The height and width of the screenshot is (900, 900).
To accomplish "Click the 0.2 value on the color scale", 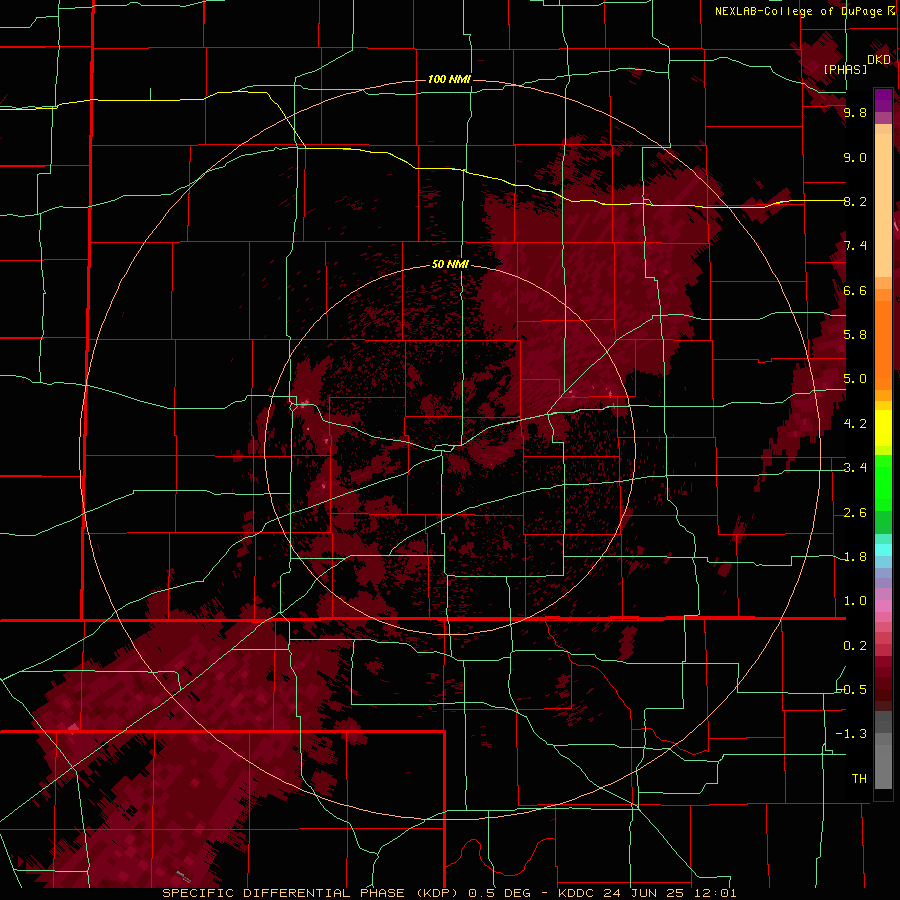I will [x=855, y=646].
